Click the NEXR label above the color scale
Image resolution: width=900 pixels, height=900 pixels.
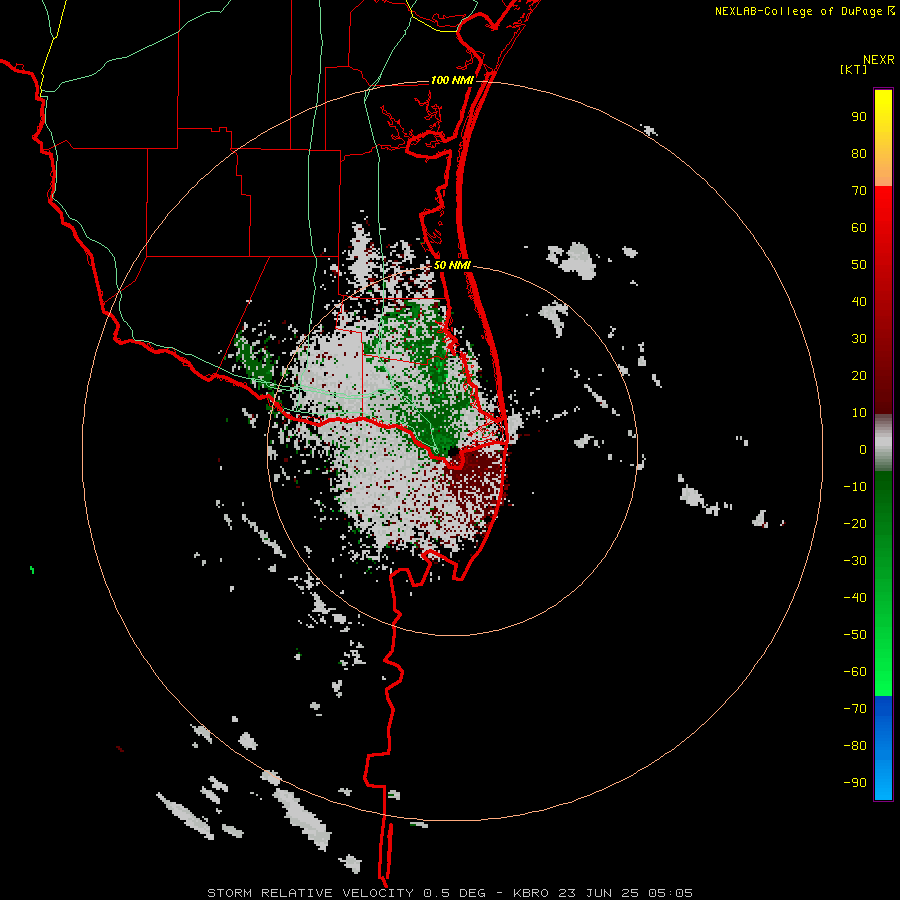tap(878, 60)
